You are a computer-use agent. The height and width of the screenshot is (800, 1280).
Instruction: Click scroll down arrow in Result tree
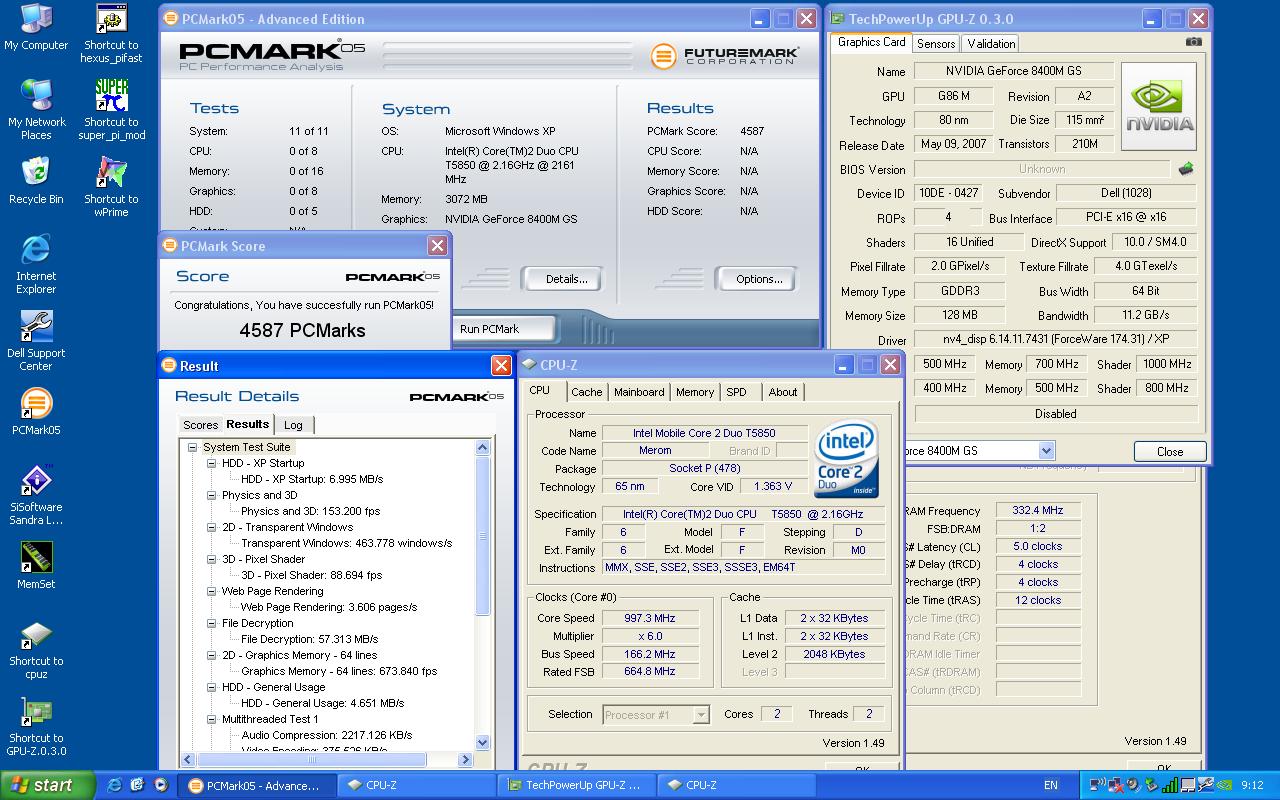click(482, 742)
